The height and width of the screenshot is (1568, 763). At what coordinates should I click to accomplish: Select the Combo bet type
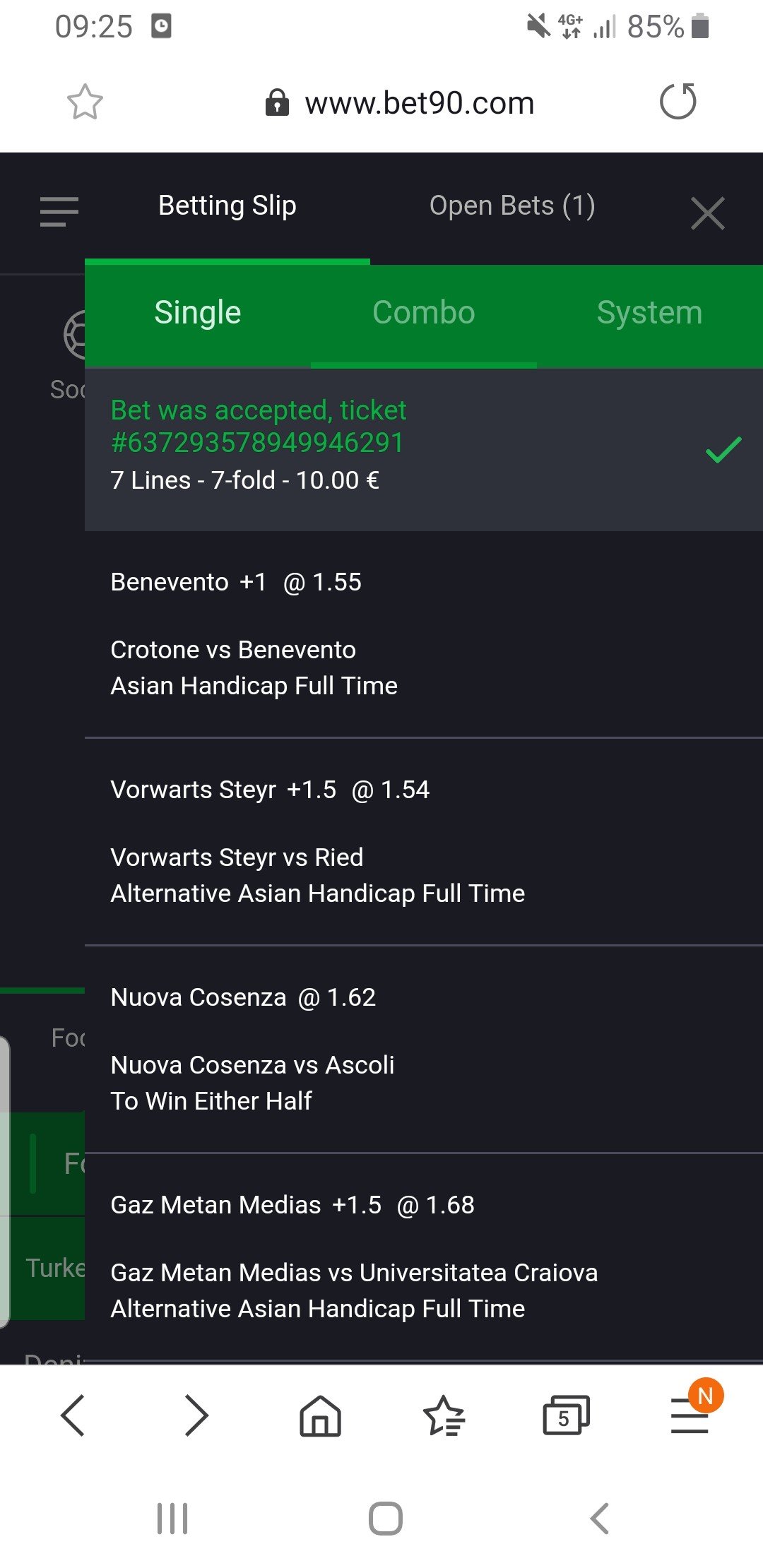[424, 313]
